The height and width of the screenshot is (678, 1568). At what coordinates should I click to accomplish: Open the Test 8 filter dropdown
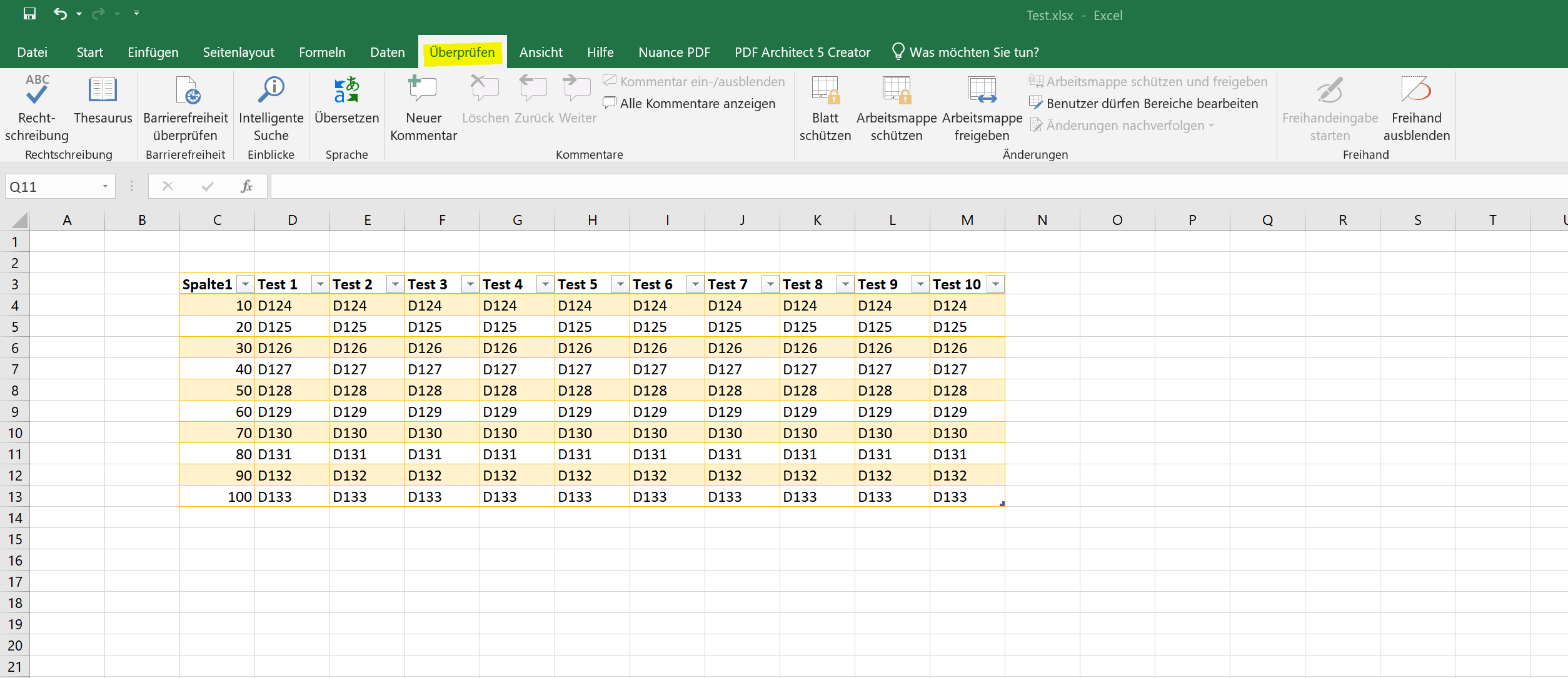pos(846,284)
